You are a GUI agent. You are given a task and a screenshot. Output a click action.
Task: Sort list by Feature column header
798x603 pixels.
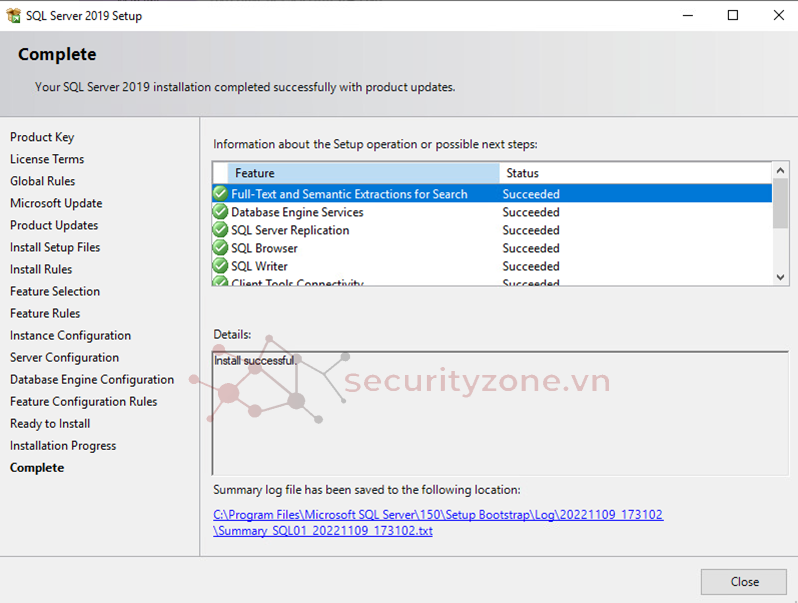pos(363,173)
